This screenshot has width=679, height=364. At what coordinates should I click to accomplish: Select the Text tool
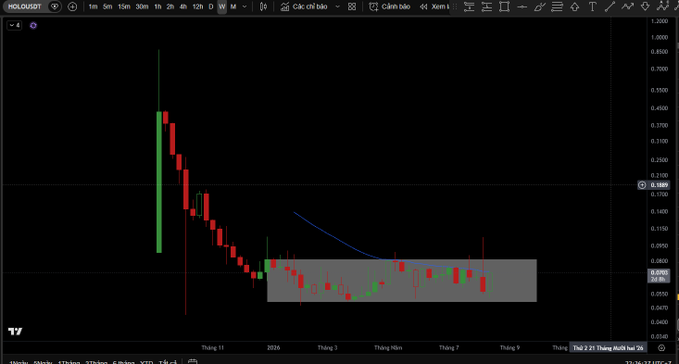(x=592, y=6)
